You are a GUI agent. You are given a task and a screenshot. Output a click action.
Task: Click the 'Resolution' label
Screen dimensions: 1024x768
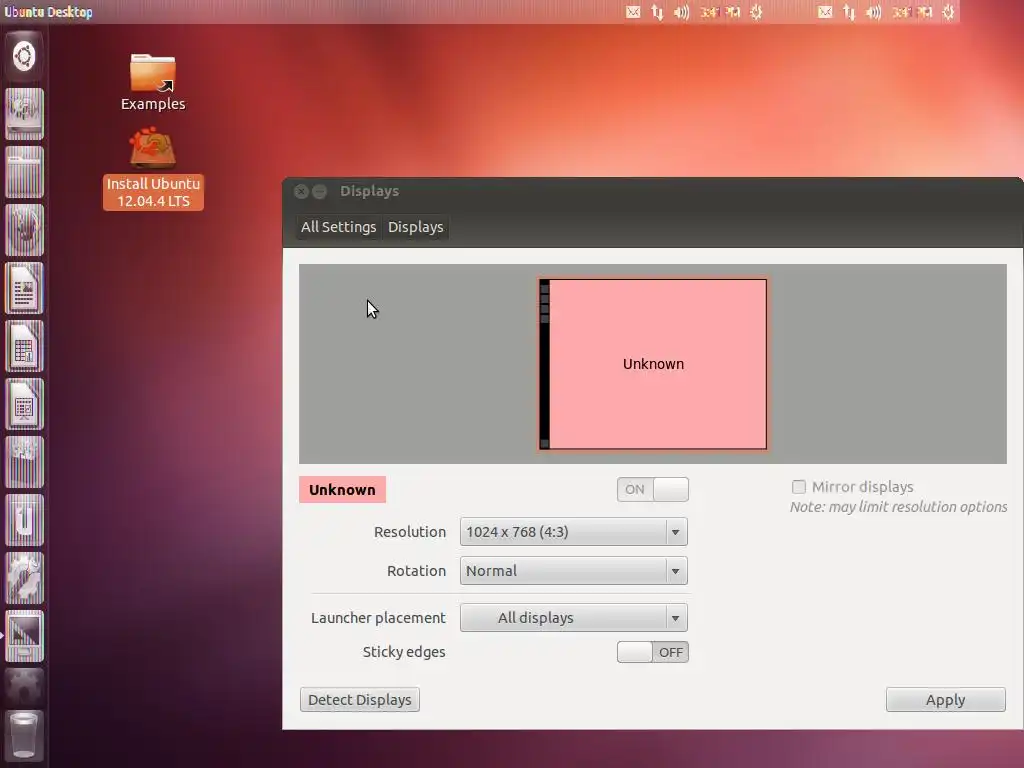(x=410, y=532)
